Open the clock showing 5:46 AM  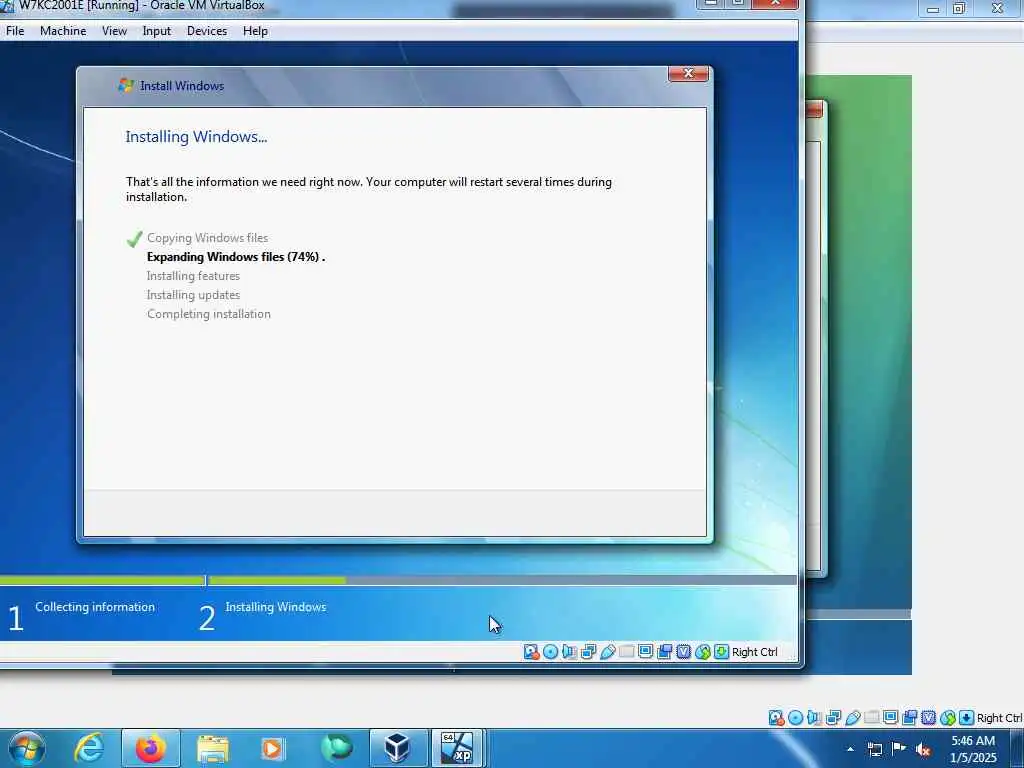click(x=973, y=749)
